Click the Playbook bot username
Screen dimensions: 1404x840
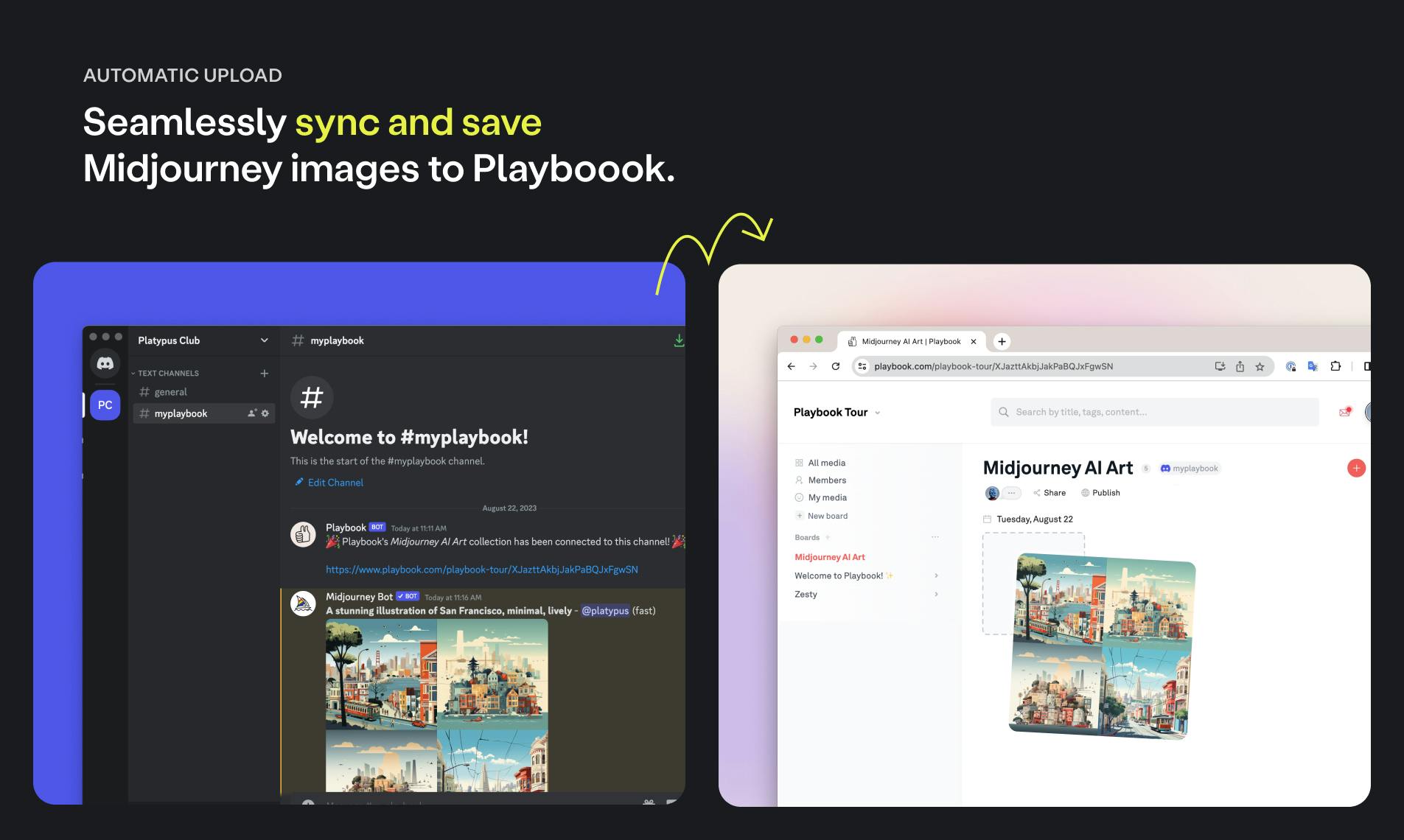coord(346,528)
